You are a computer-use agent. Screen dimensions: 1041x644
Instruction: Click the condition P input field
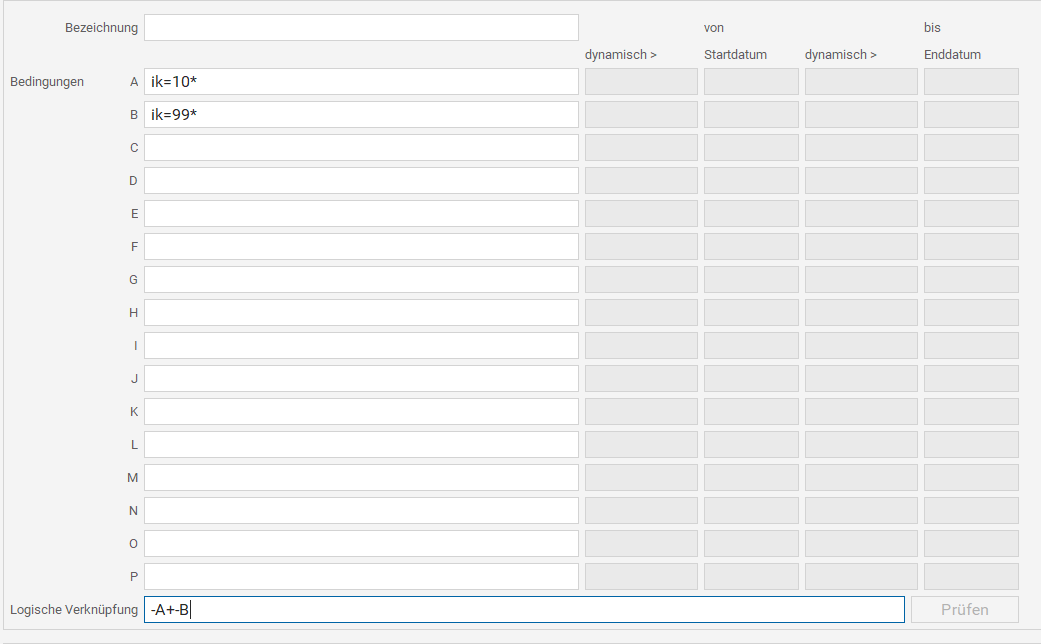tap(361, 577)
